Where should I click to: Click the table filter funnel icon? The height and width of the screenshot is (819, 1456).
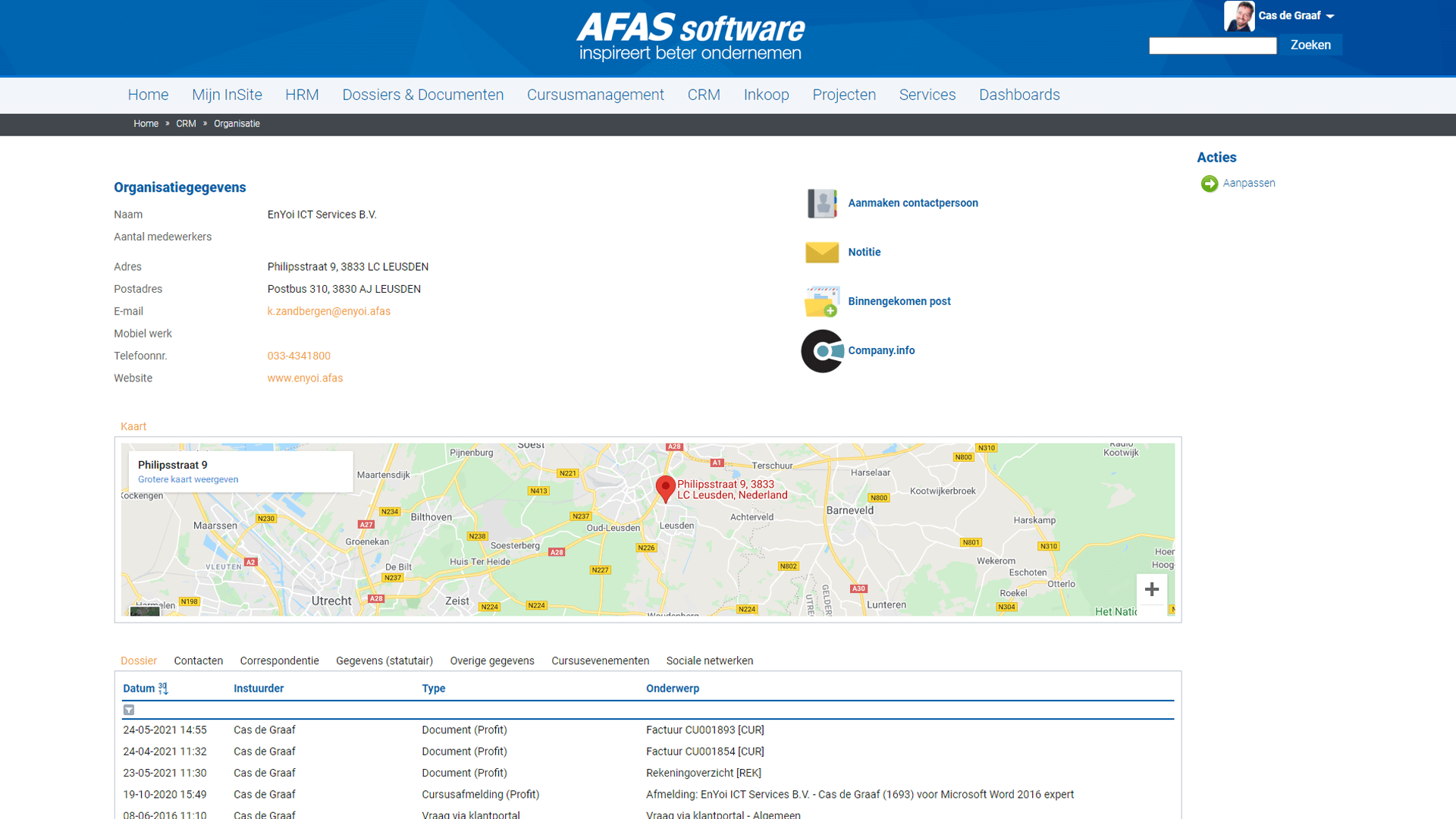click(129, 710)
